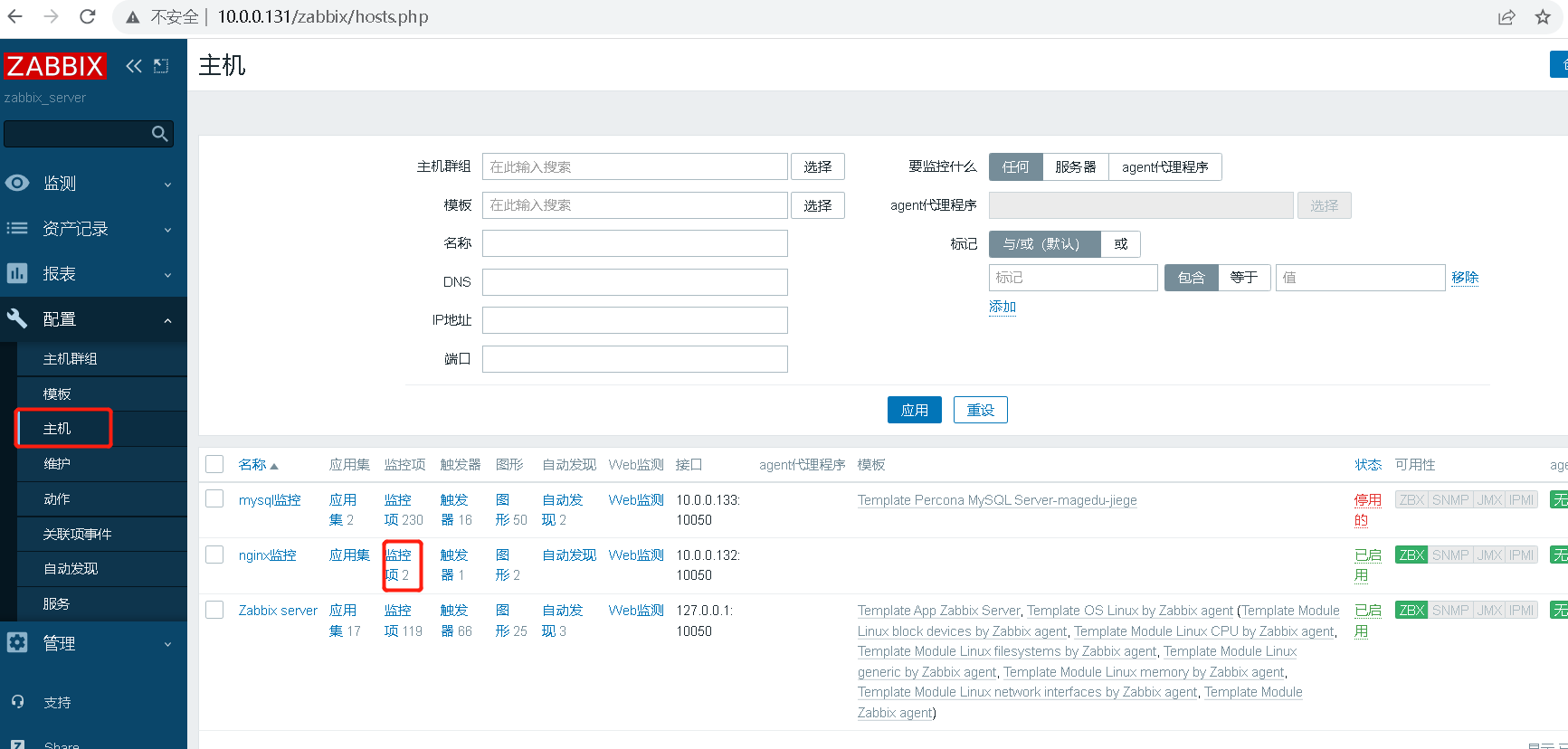Viewport: 1568px width, 749px height.
Task: Click the 重设 filter button
Action: (981, 410)
